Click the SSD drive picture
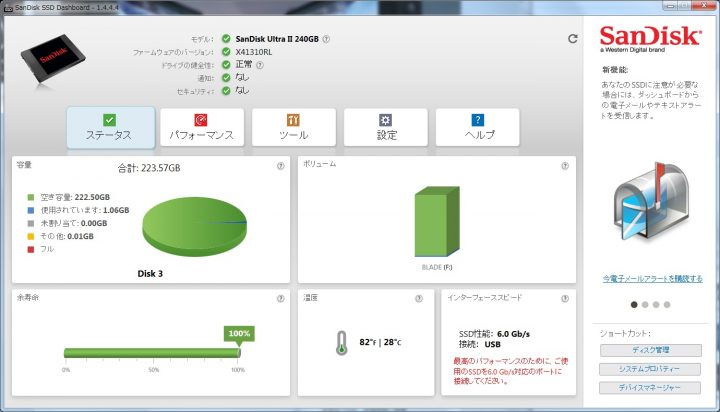This screenshot has height=412, width=720. tap(53, 59)
